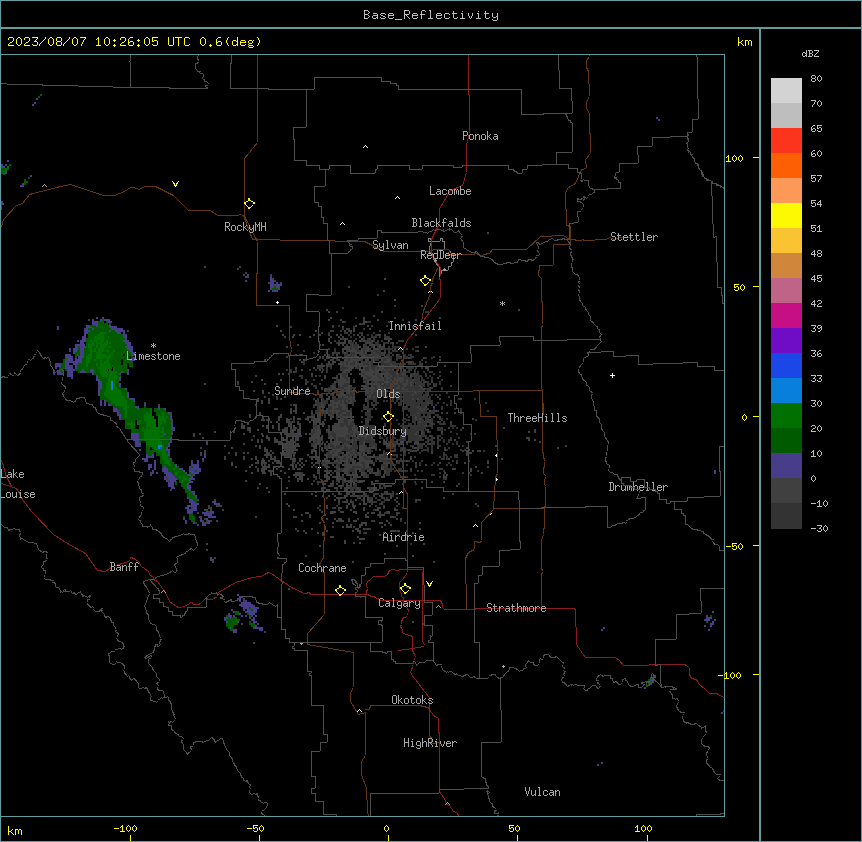Click the Sylvan label
The height and width of the screenshot is (842, 862).
pyautogui.click(x=390, y=245)
